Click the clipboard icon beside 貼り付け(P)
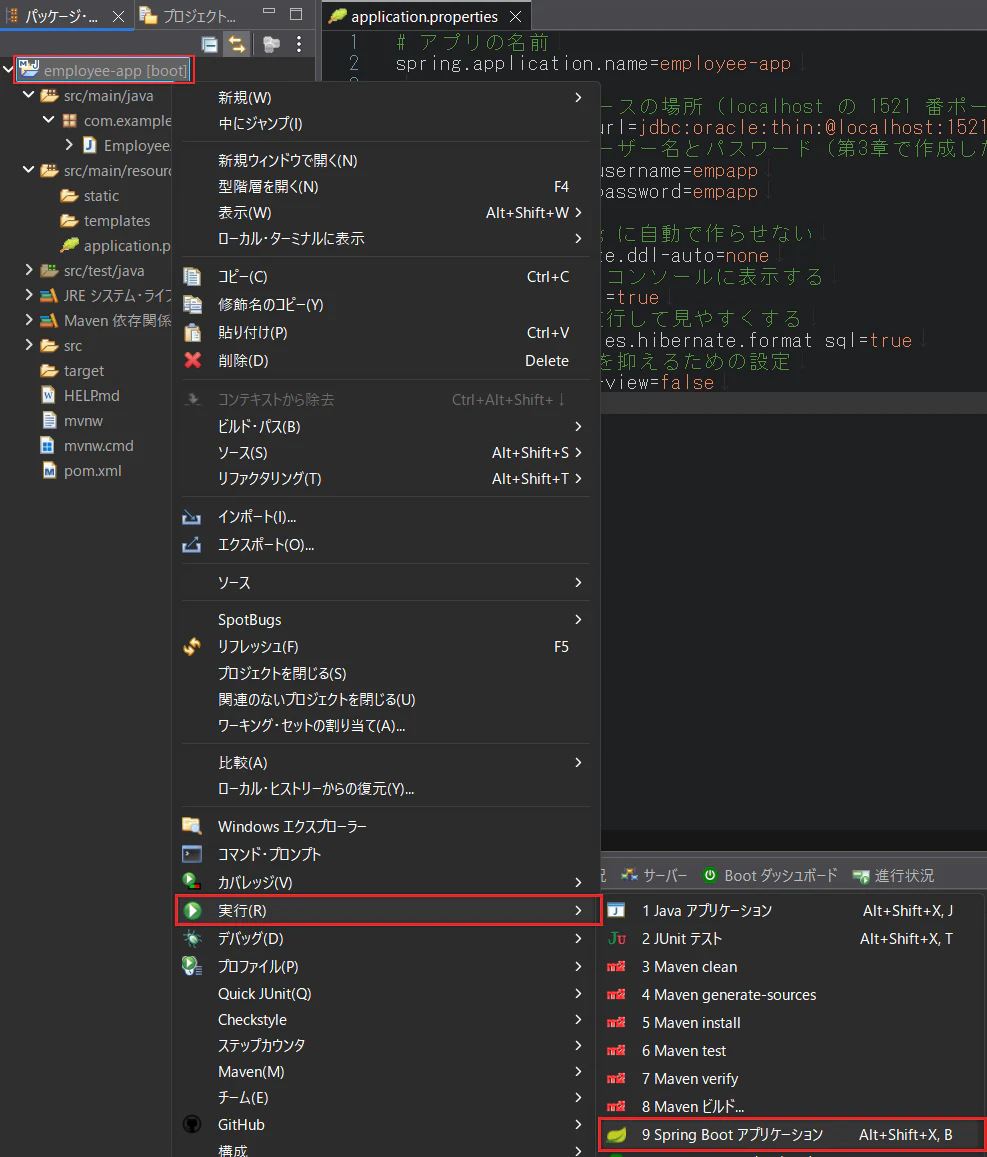This screenshot has width=987, height=1157. point(192,333)
